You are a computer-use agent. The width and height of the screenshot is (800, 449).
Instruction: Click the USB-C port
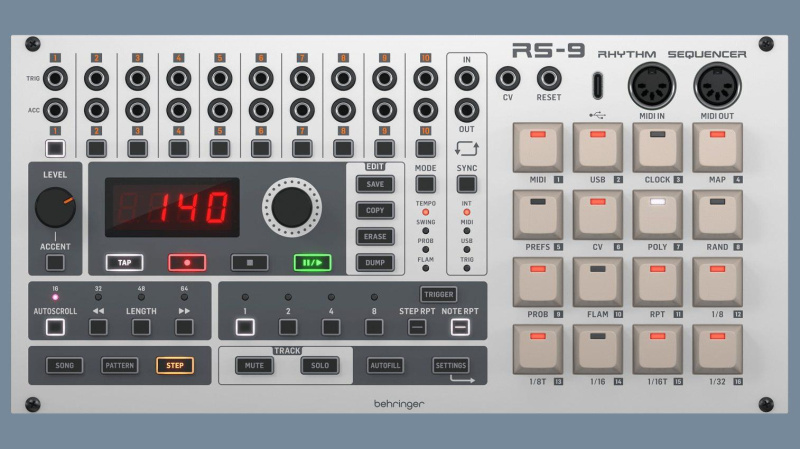click(597, 86)
